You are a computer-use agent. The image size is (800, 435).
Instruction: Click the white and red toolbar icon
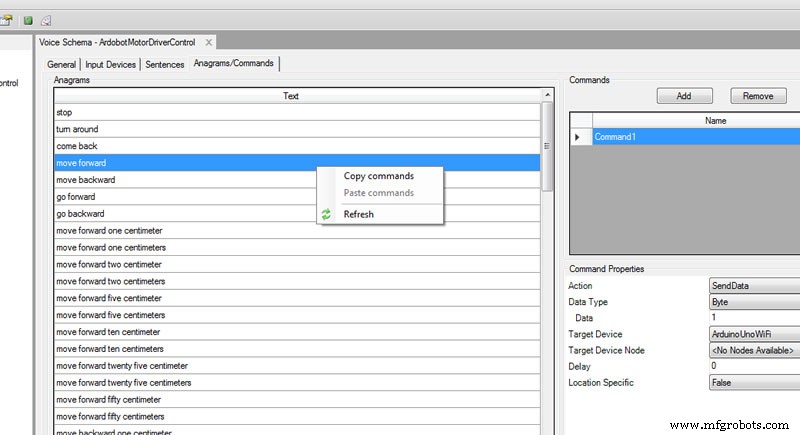point(46,20)
